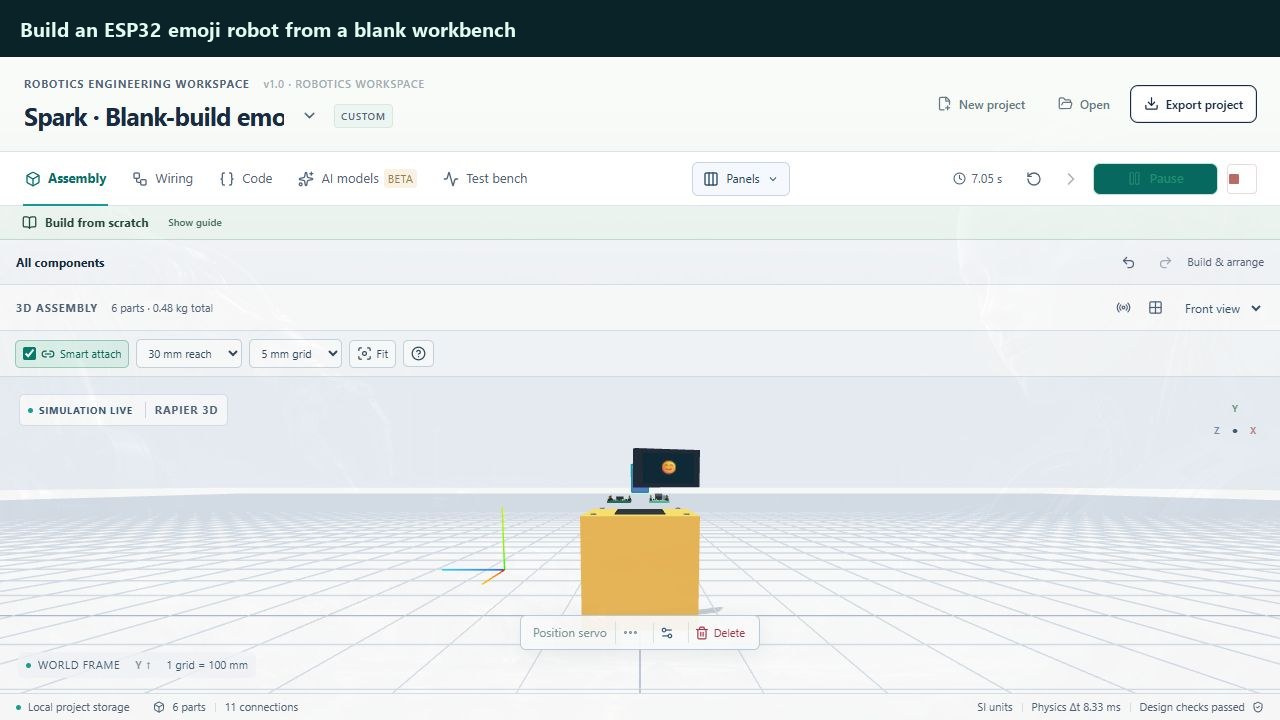Screen dimensions: 1280x720
Task: Switch to the Assembly tab
Action: pos(66,179)
